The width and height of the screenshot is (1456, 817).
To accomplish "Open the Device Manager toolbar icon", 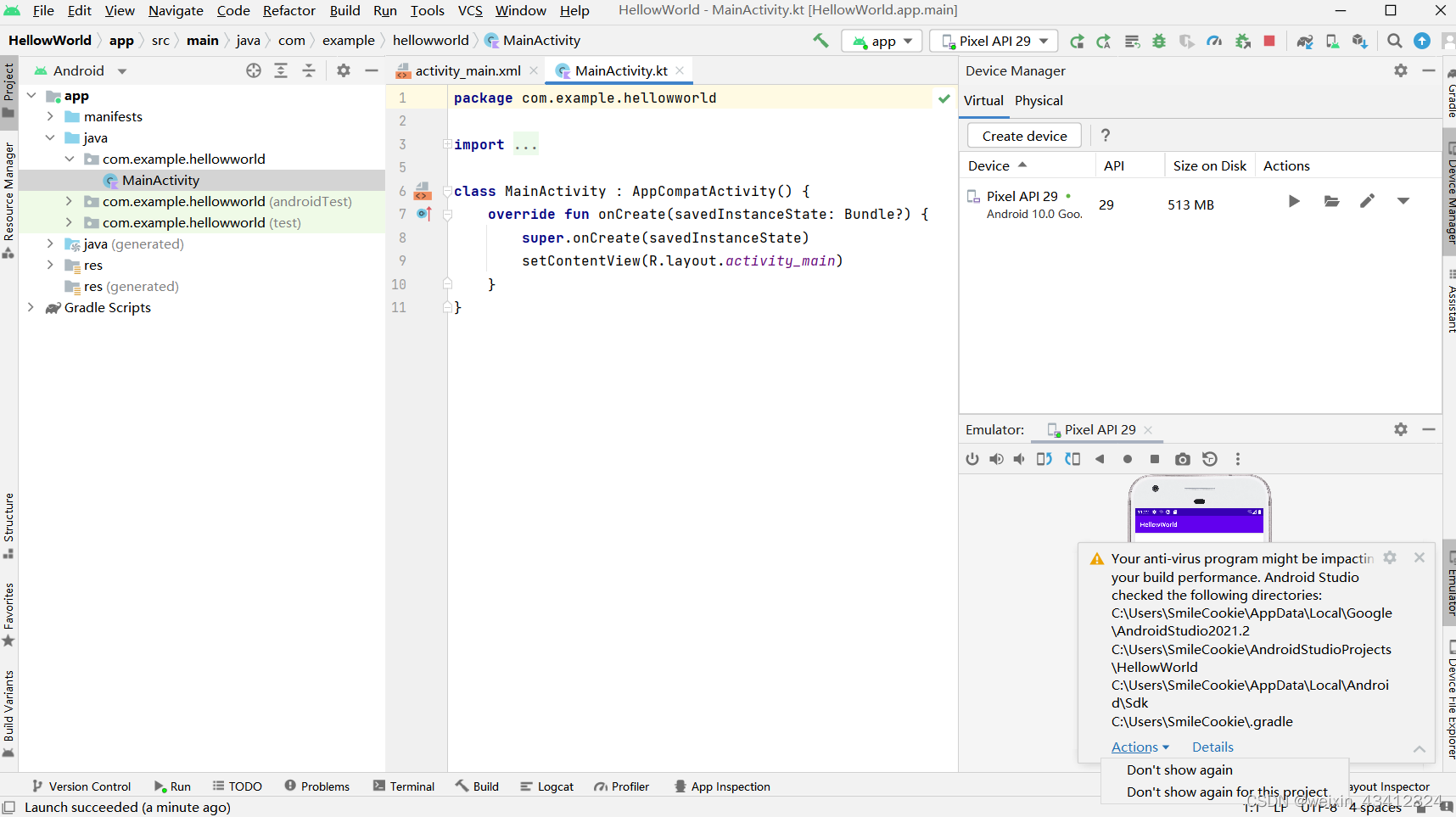I will 1332,41.
